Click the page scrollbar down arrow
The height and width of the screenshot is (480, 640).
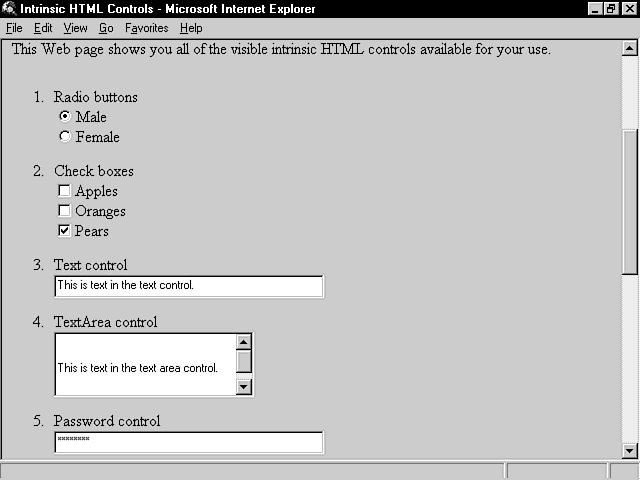click(x=629, y=451)
